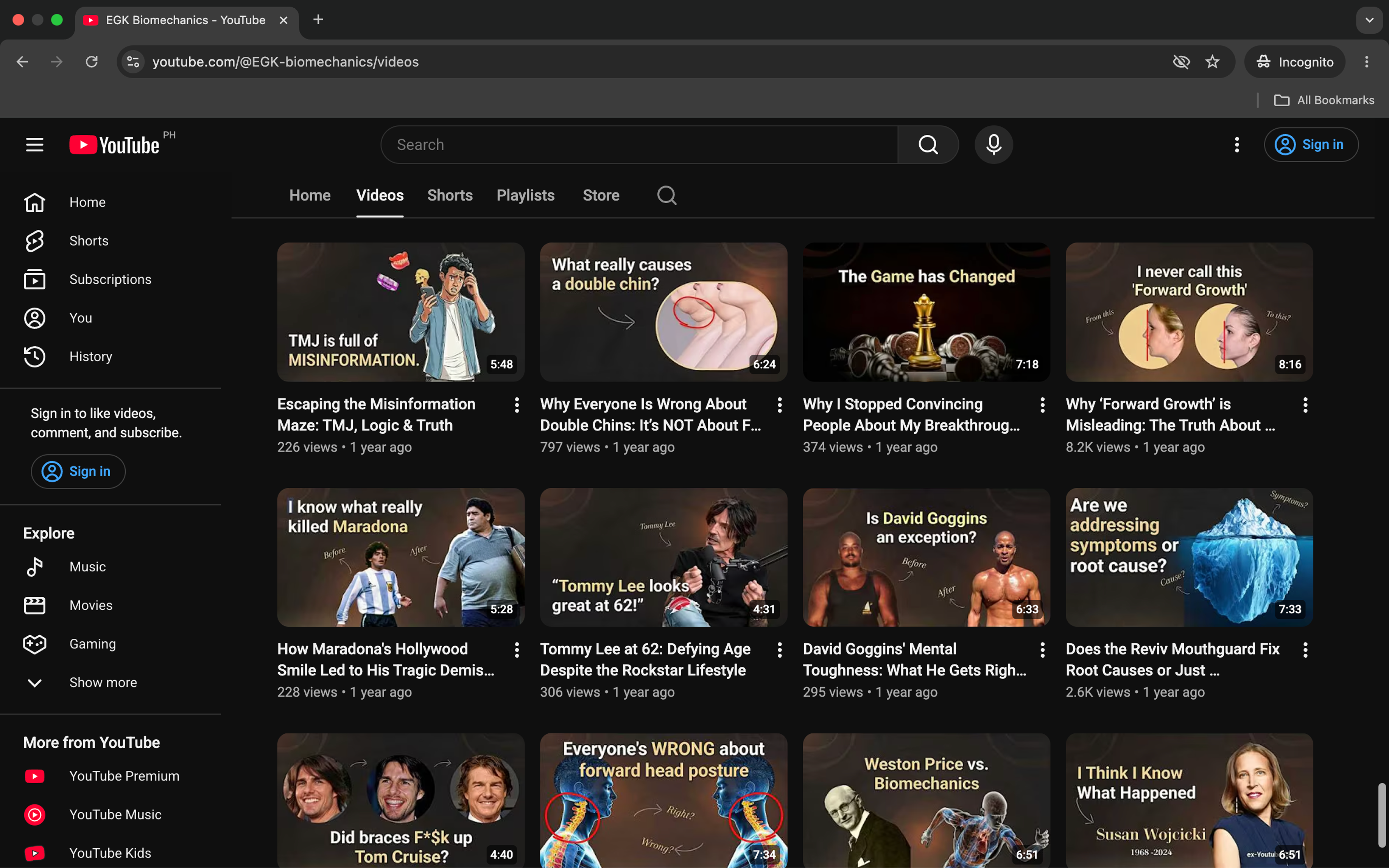Start voice search with microphone icon
The image size is (1389, 868).
tap(993, 145)
